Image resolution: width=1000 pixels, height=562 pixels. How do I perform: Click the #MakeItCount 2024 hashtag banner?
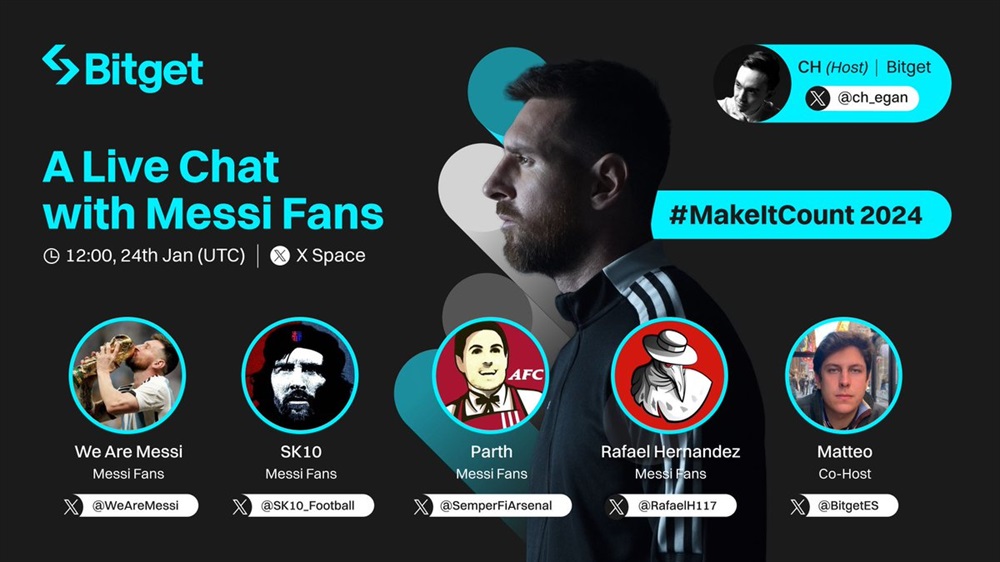click(801, 215)
